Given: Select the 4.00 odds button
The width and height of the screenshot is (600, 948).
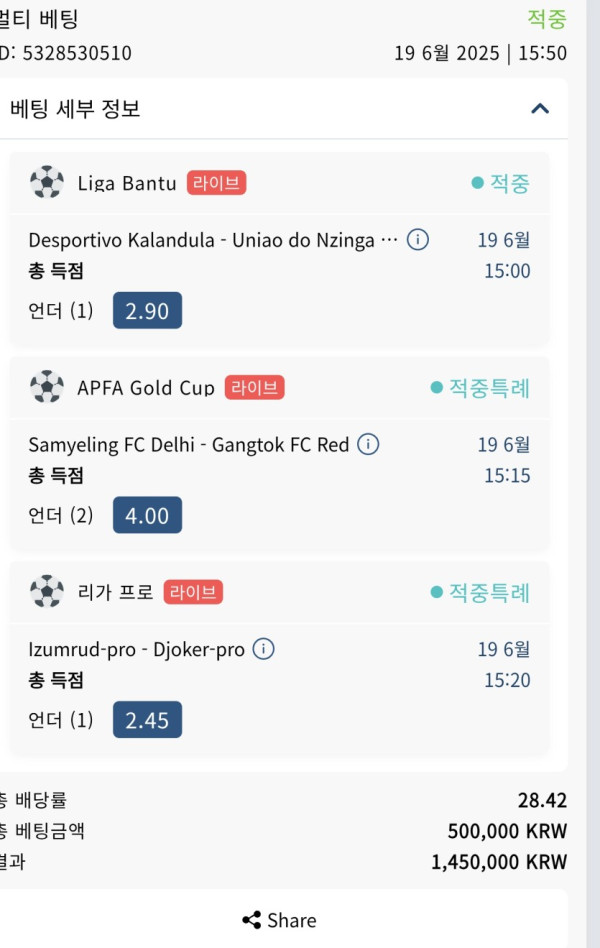Looking at the screenshot, I should click(x=148, y=515).
